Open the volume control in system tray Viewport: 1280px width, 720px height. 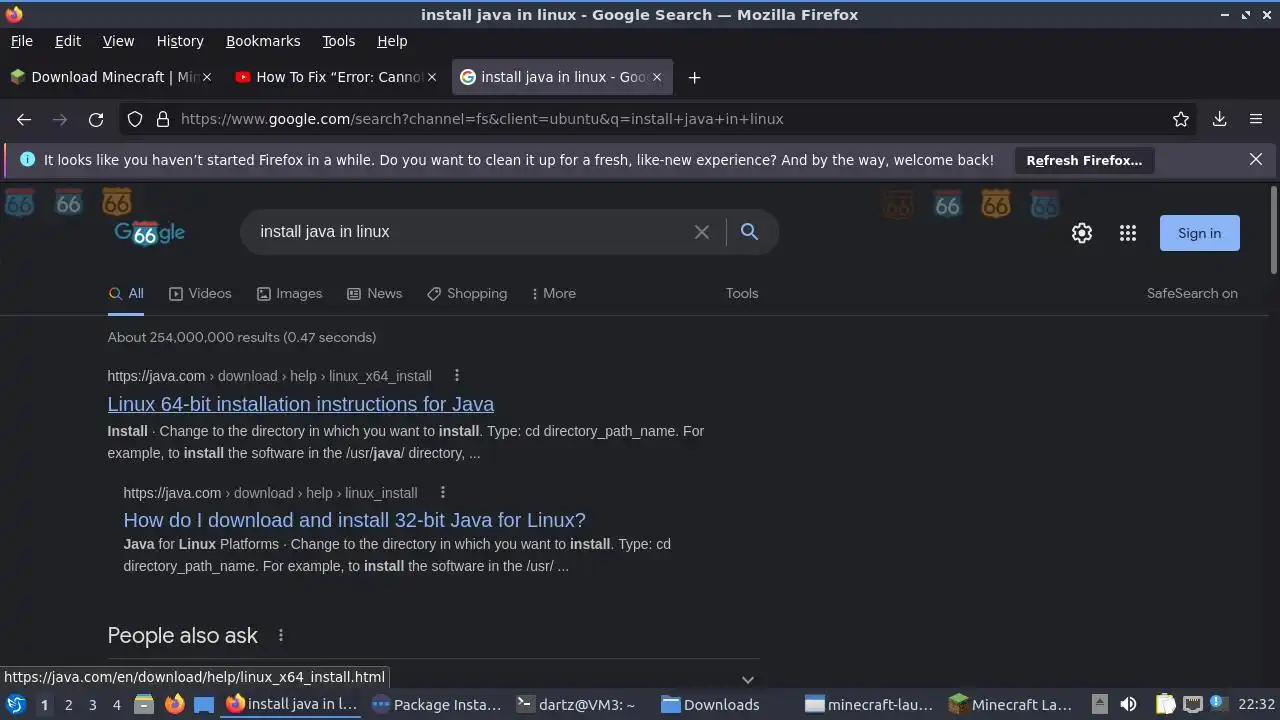point(1128,704)
